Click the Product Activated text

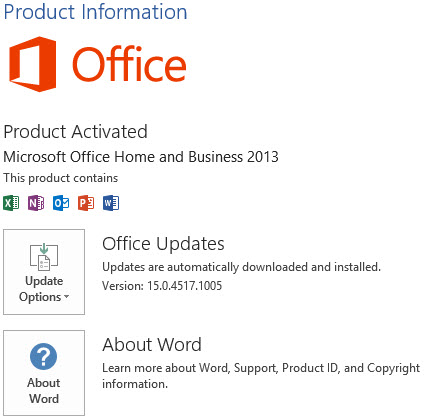coord(76,132)
